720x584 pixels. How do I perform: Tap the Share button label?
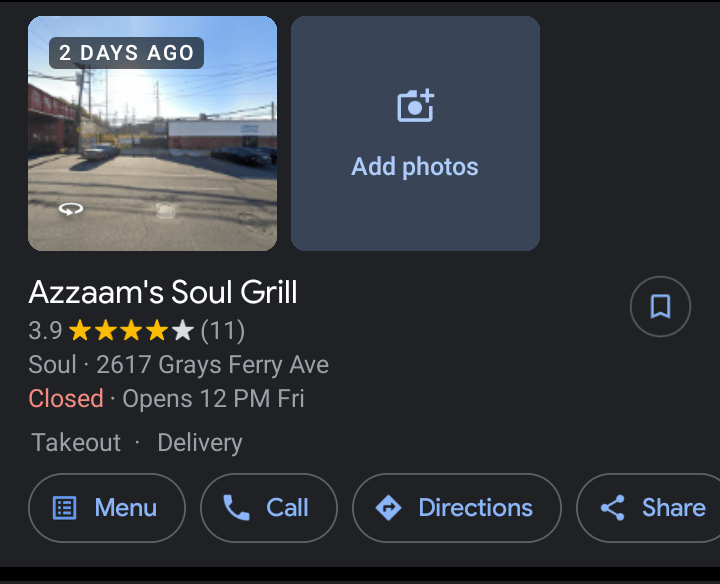click(673, 508)
